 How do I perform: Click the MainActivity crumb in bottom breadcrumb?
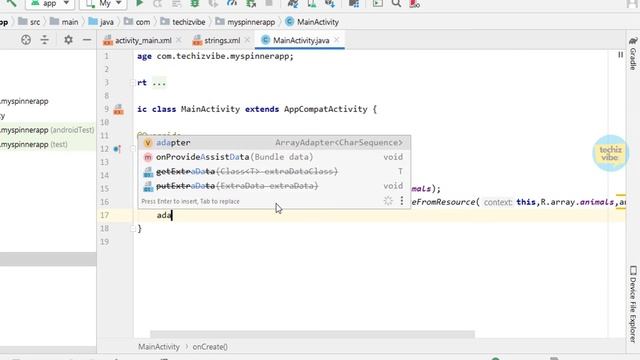[x=159, y=347]
